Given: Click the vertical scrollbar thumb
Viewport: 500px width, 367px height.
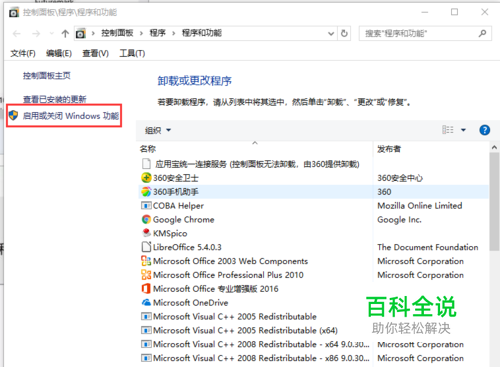Looking at the screenshot, I should (494, 202).
